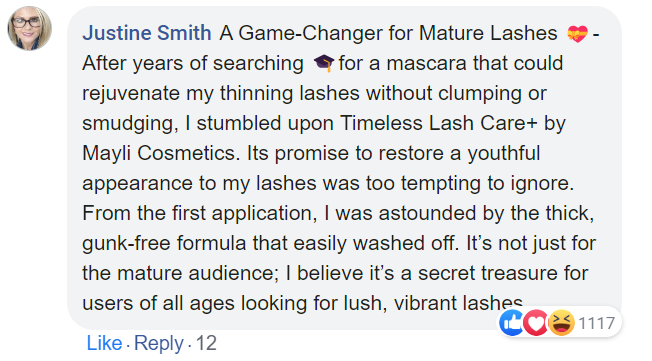Click the red heart reaction icon
652x361 pixels.
tap(536, 323)
